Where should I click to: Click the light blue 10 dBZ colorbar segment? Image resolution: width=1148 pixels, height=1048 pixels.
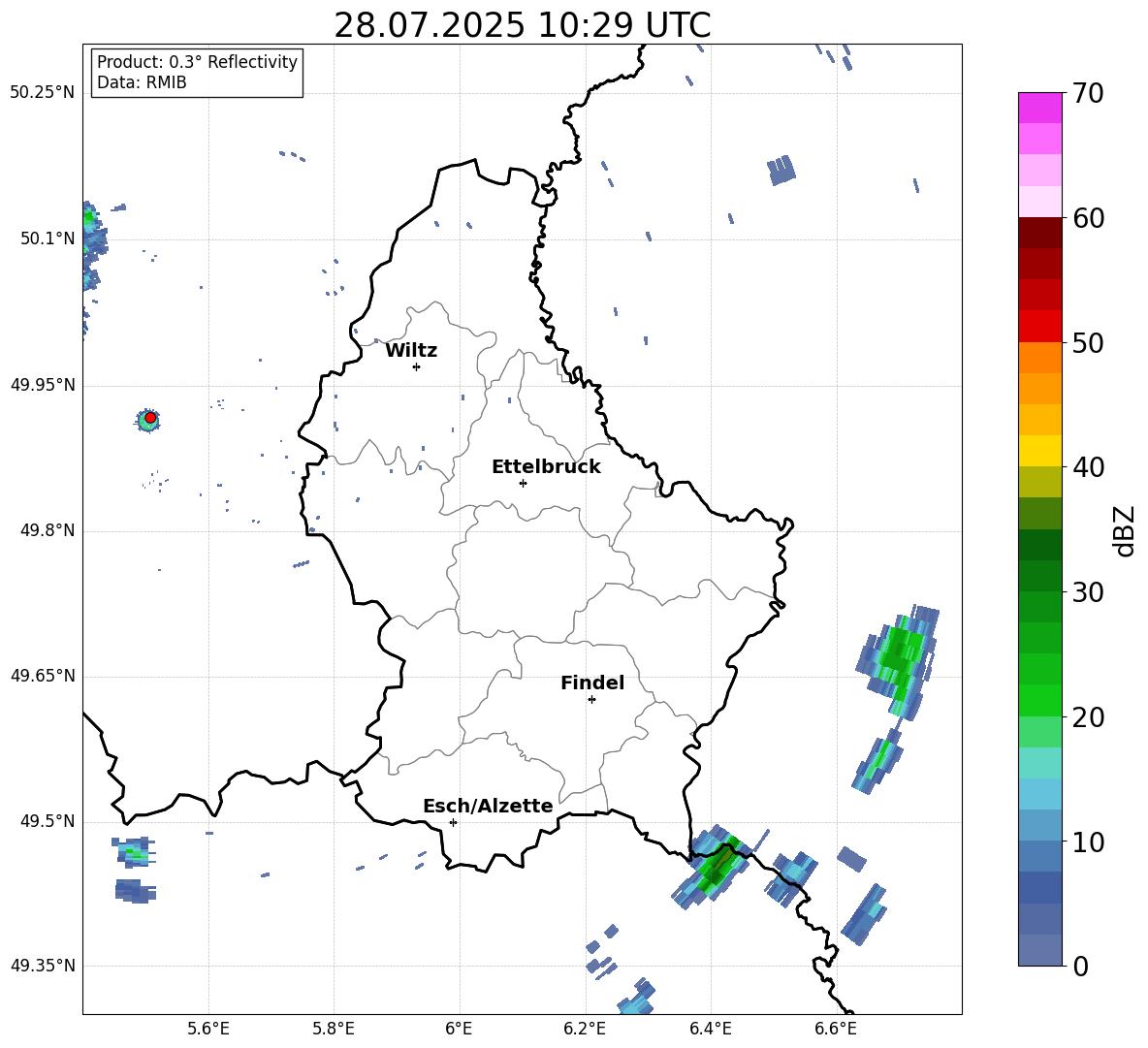1039,826
